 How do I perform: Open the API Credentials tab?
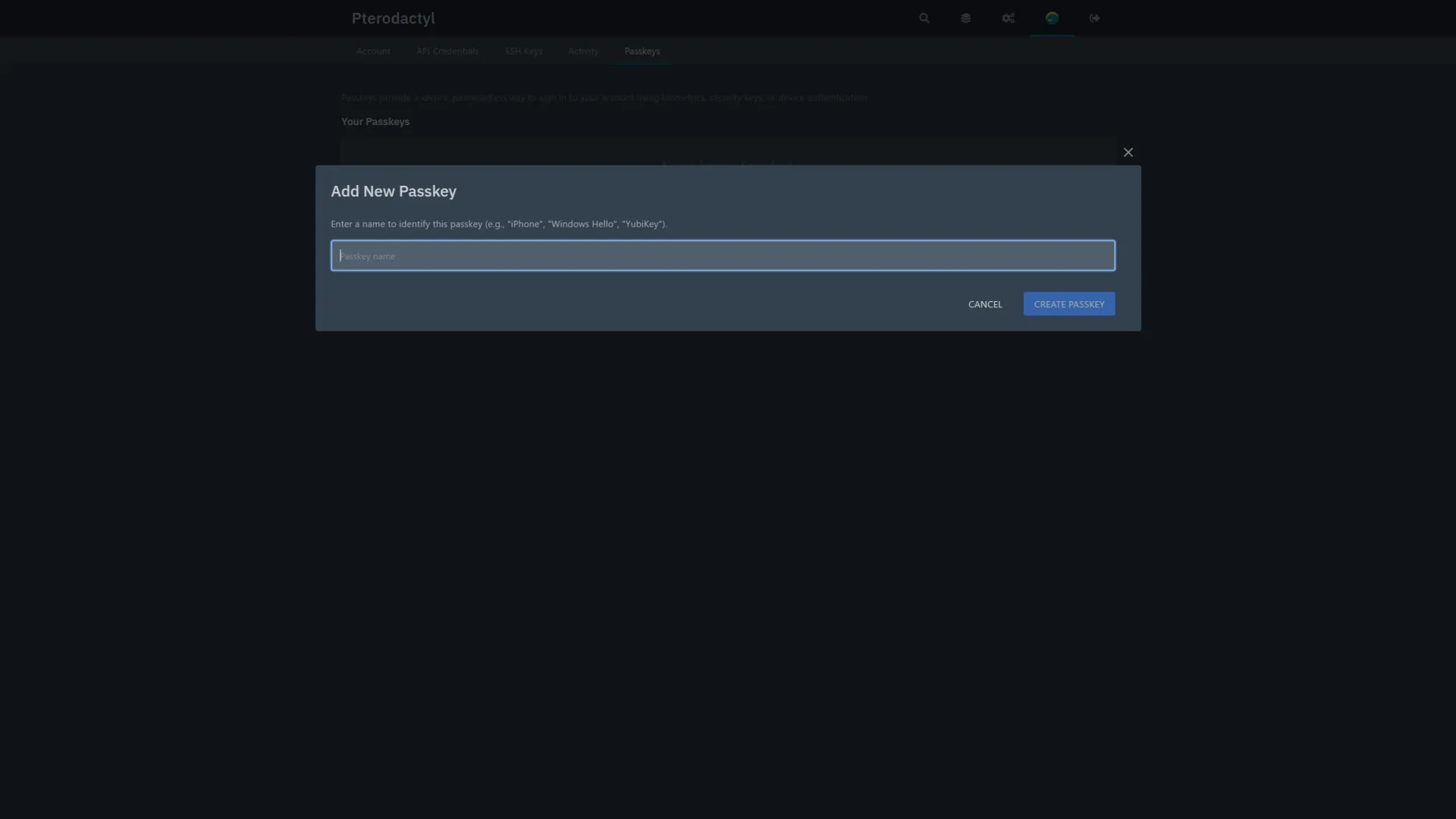point(447,52)
